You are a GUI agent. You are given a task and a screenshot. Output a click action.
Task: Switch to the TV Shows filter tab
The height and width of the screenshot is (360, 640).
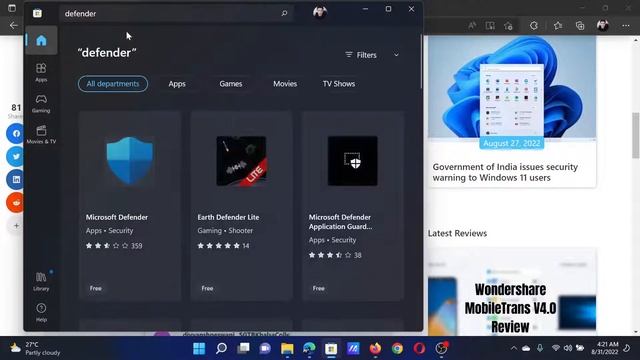point(339,84)
